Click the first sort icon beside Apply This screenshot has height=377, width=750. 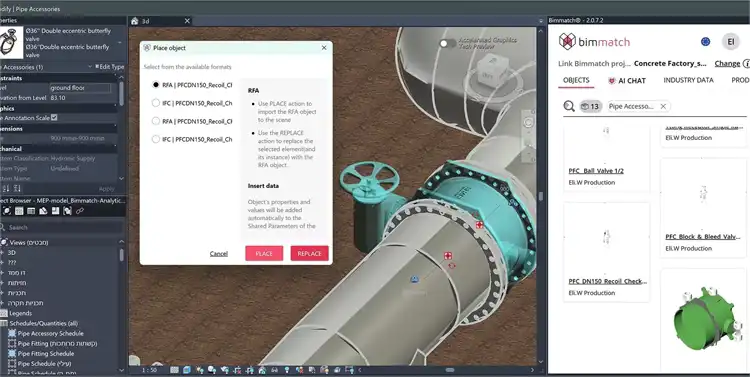[x=6, y=189]
